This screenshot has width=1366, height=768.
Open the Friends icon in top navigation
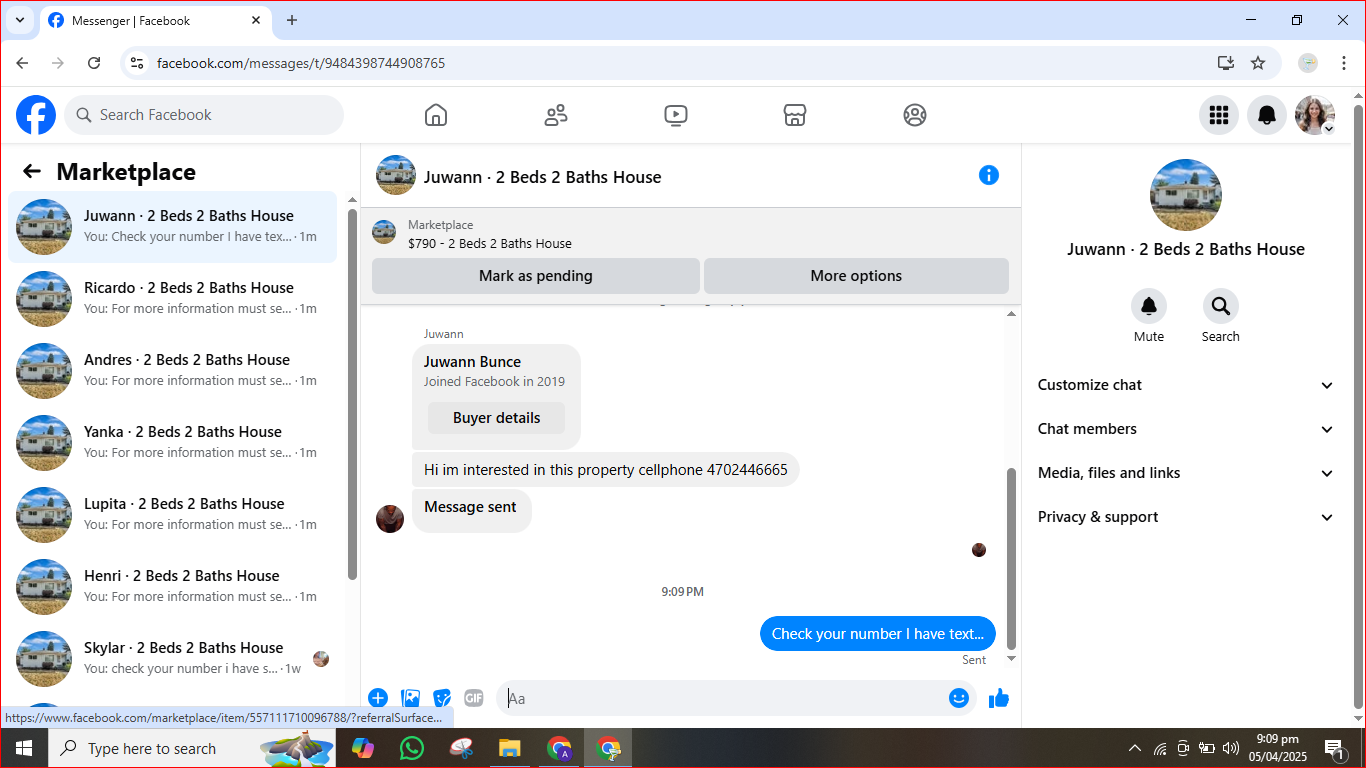(556, 115)
